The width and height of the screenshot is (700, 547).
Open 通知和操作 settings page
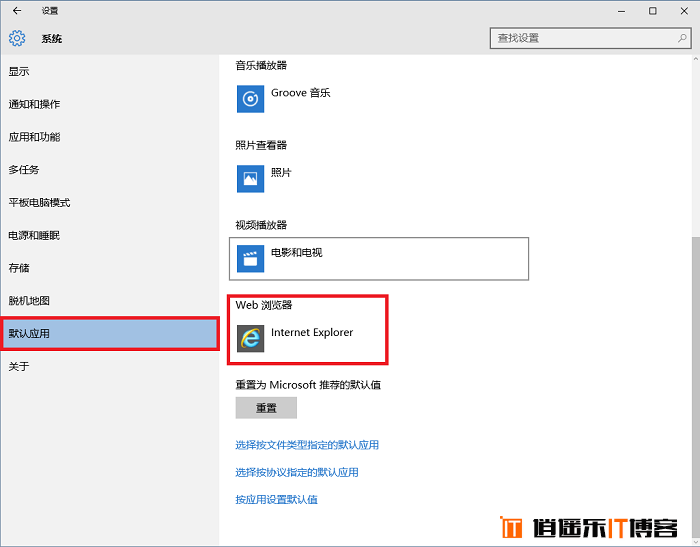[109, 104]
